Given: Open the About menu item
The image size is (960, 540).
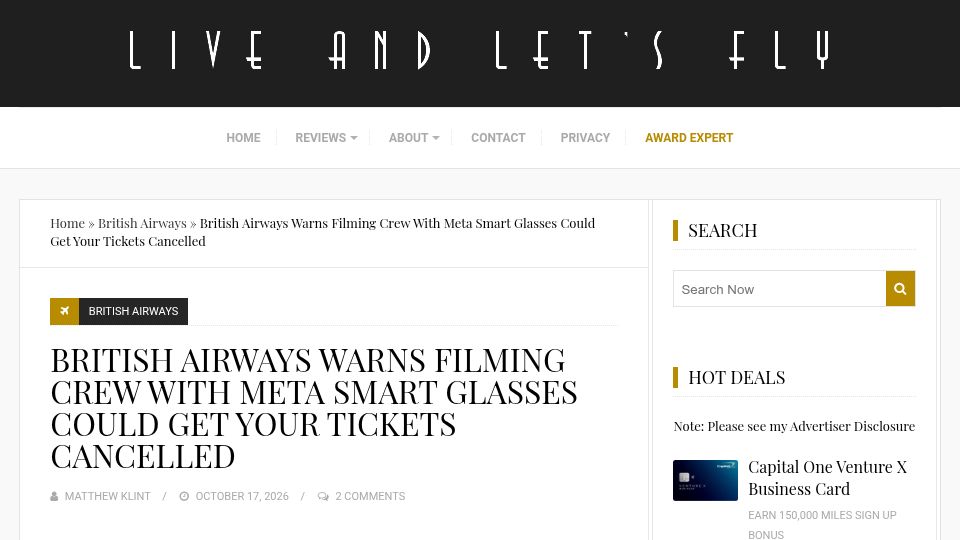Looking at the screenshot, I should [x=408, y=138].
